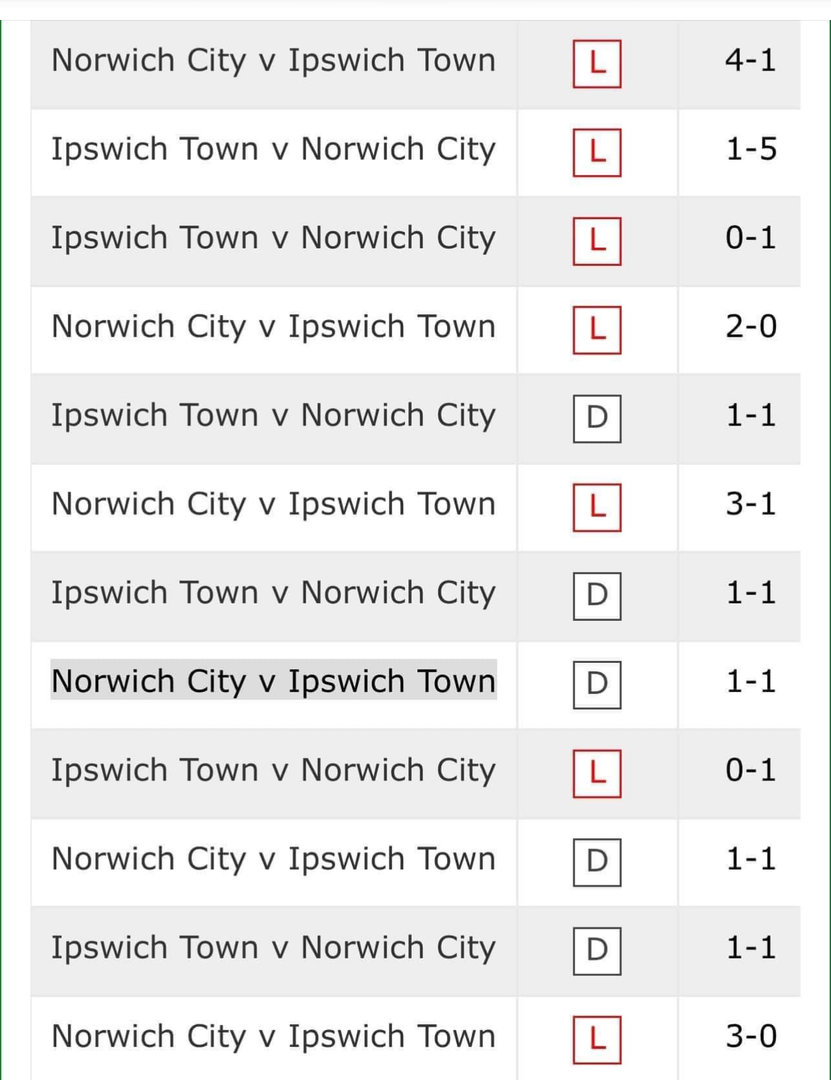Click the L badge in the 4-1 row
Screen dimensions: 831x1080
pyautogui.click(x=597, y=65)
